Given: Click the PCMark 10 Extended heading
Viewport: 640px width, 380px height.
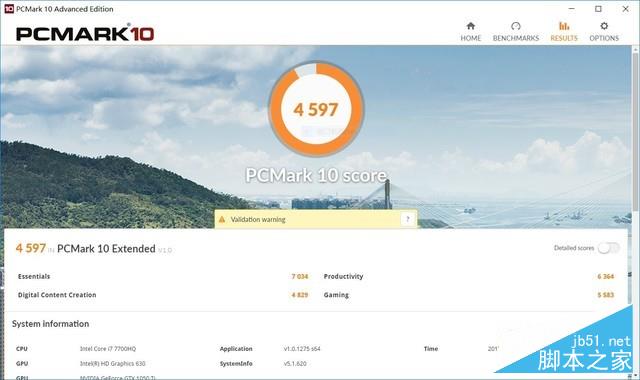Looking at the screenshot, I should point(106,249).
